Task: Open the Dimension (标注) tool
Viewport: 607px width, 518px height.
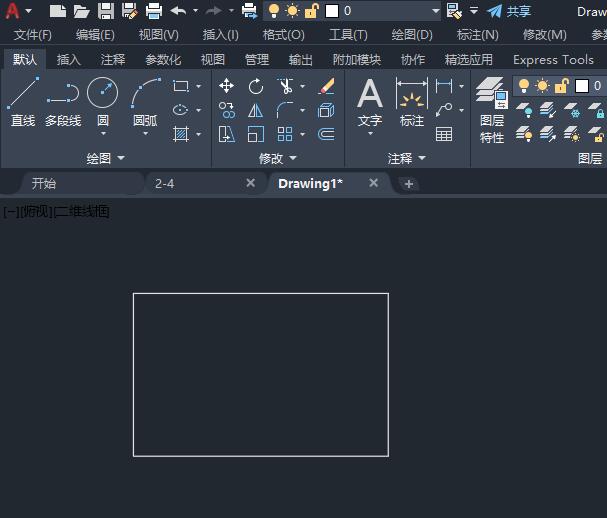Action: [412, 102]
